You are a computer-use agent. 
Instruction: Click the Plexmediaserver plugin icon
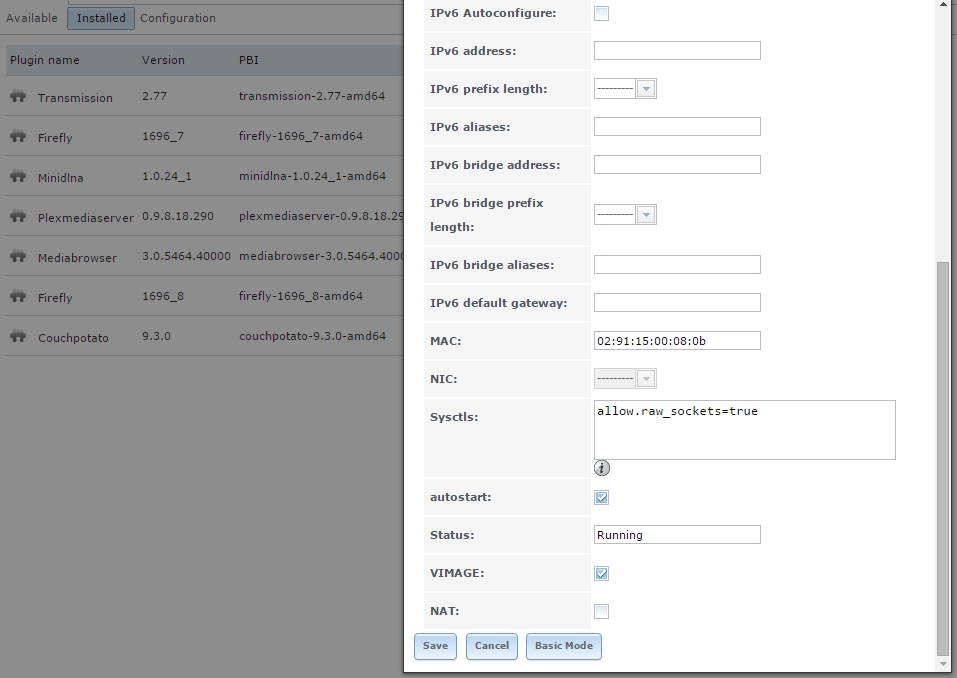(18, 216)
